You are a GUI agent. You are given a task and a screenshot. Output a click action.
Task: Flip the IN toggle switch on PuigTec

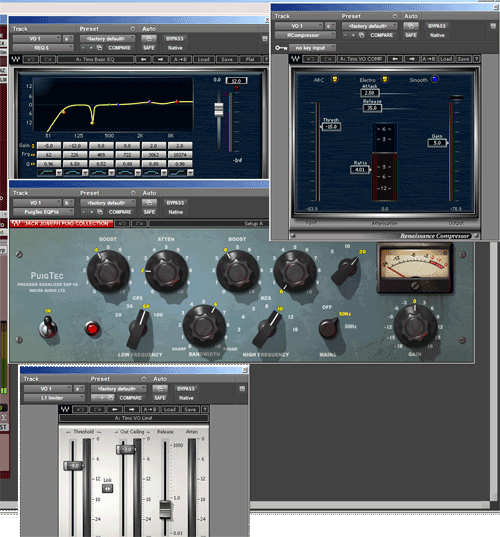coord(48,327)
